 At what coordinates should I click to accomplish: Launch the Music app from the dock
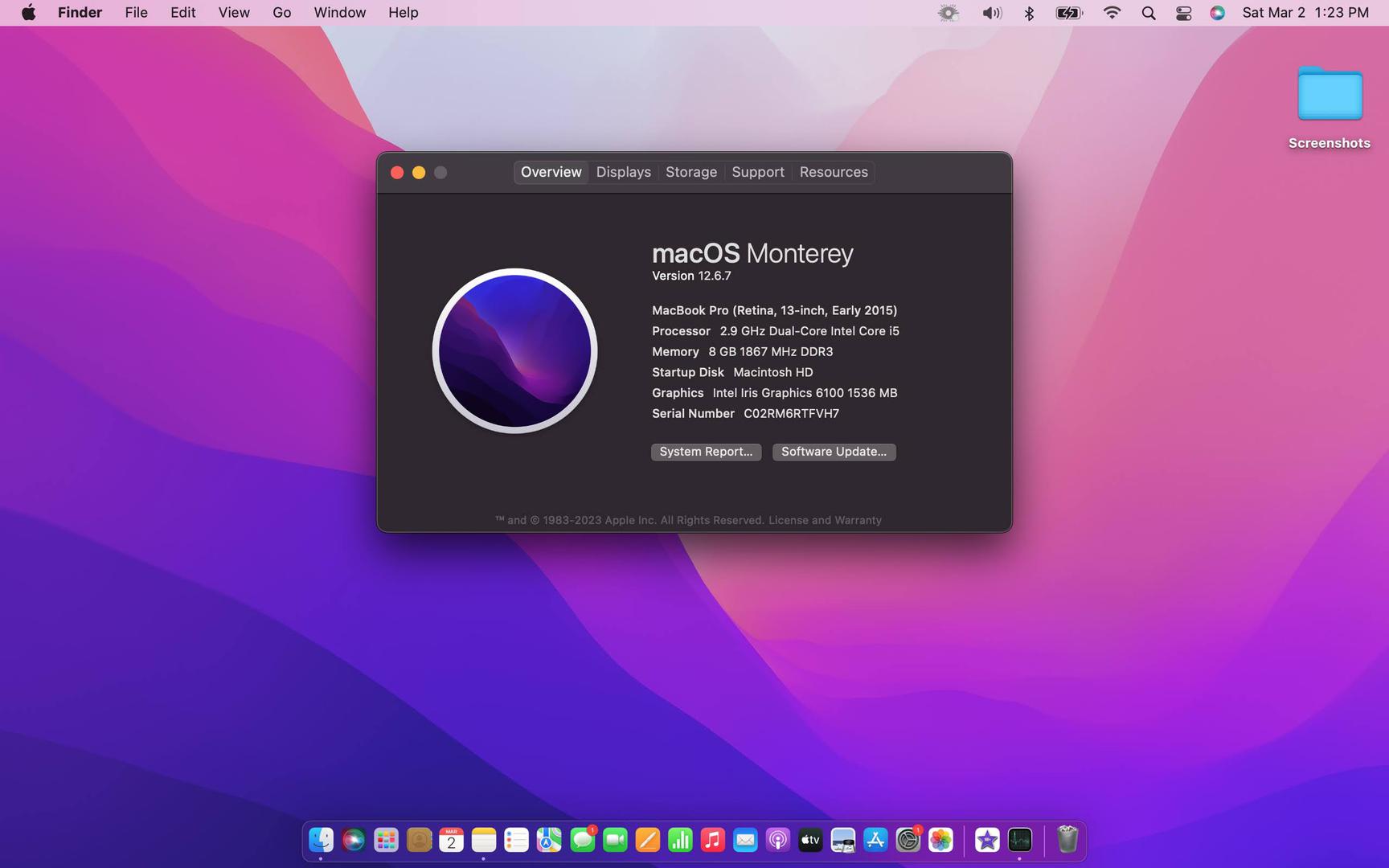[713, 841]
